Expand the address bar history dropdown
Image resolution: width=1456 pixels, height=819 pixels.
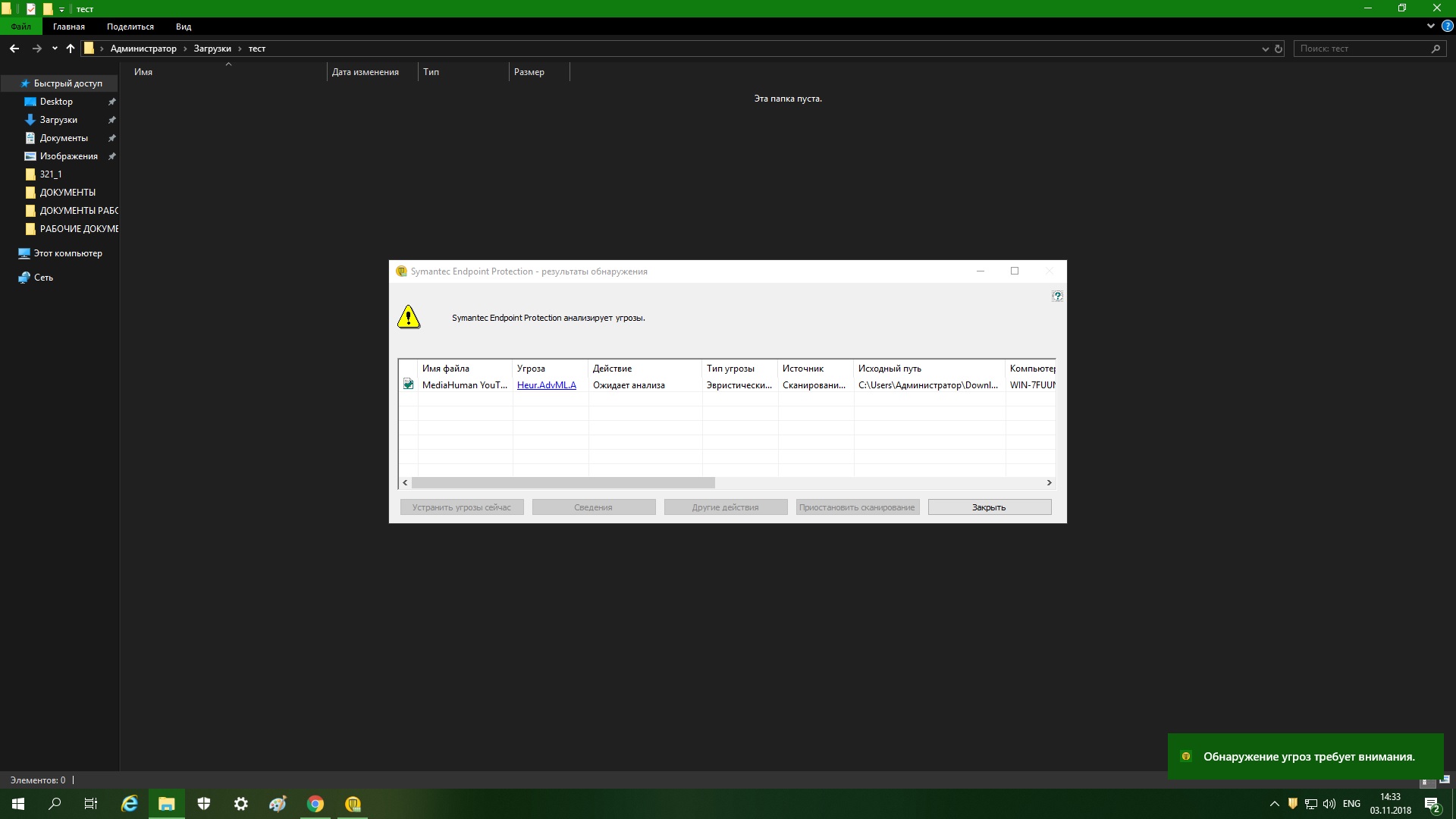(x=1265, y=49)
